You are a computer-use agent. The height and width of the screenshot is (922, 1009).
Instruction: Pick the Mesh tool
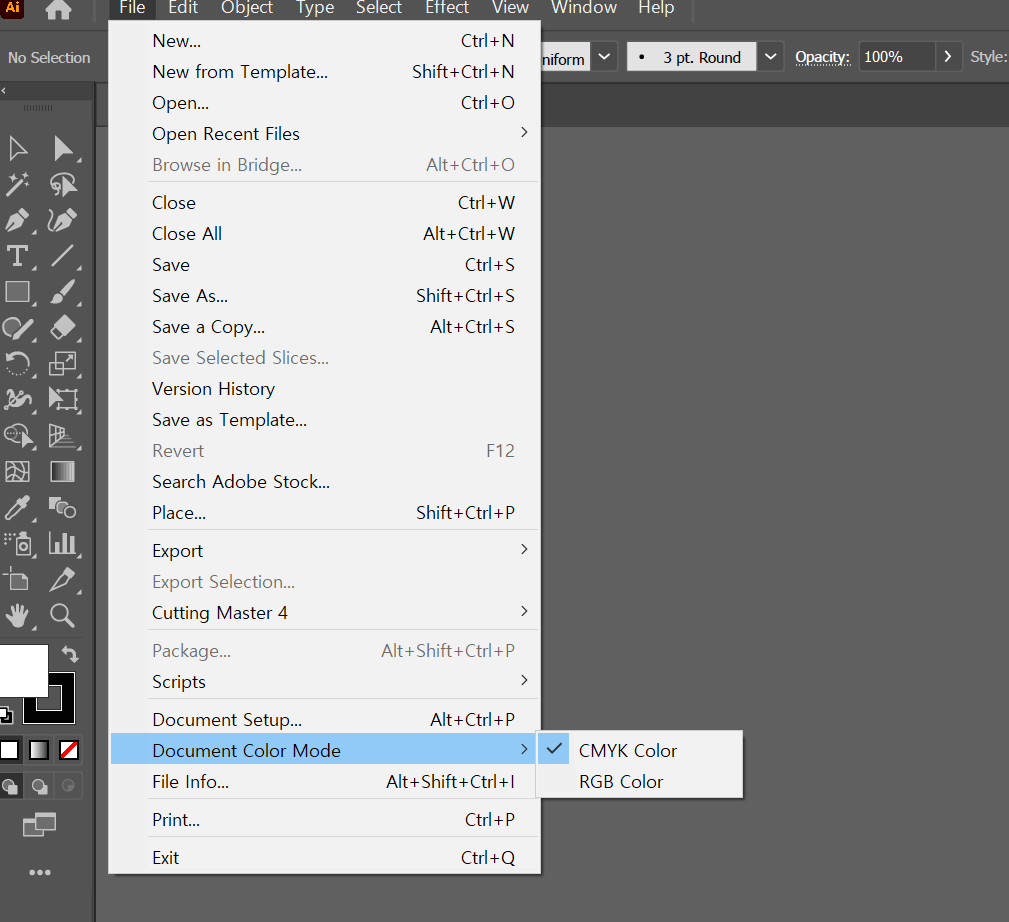(x=18, y=472)
